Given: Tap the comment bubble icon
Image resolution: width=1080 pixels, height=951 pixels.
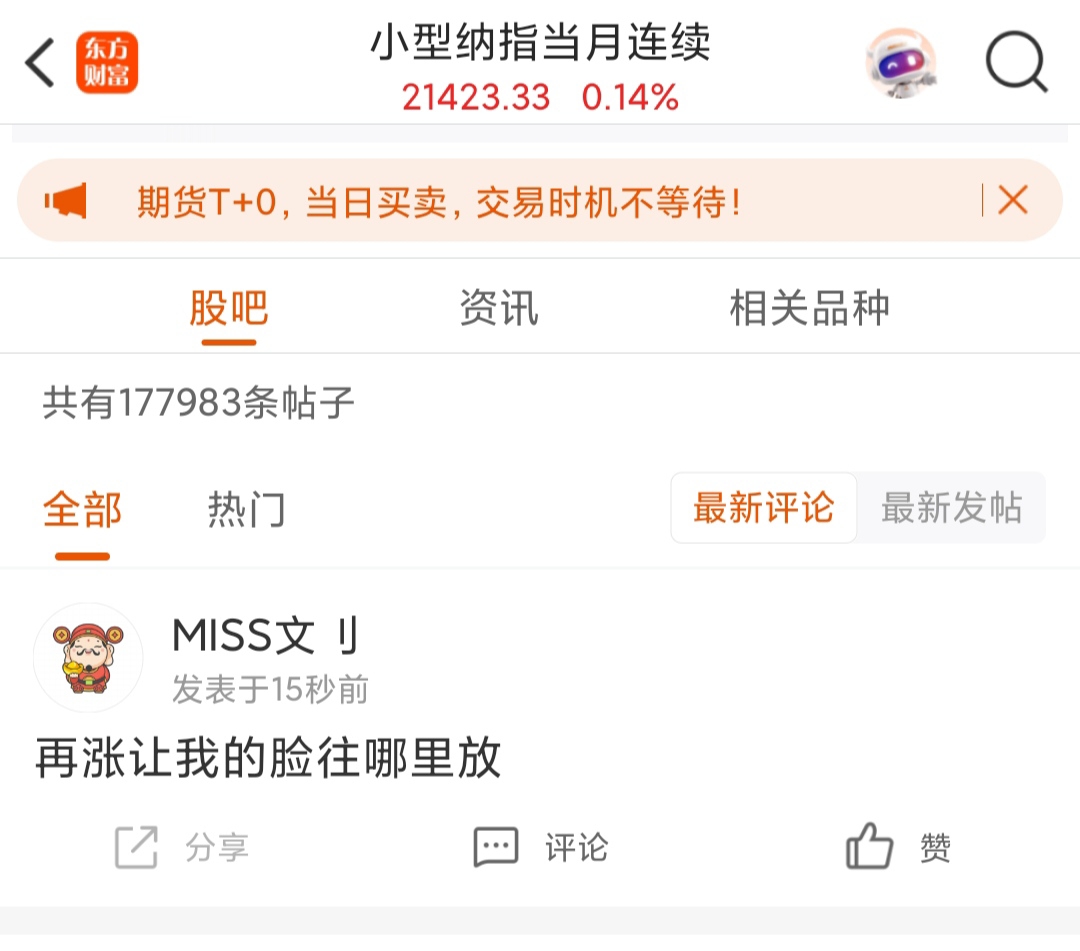Looking at the screenshot, I should 496,847.
